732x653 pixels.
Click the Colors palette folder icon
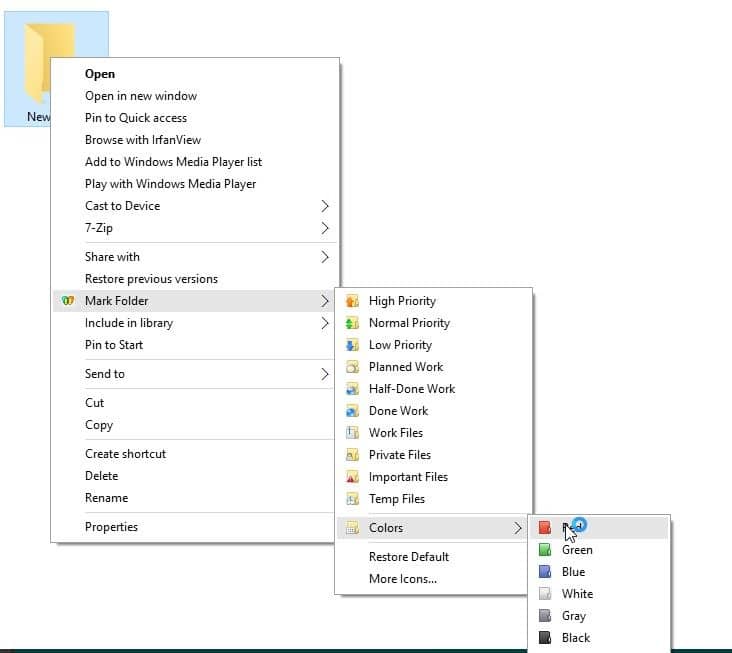pyautogui.click(x=352, y=528)
